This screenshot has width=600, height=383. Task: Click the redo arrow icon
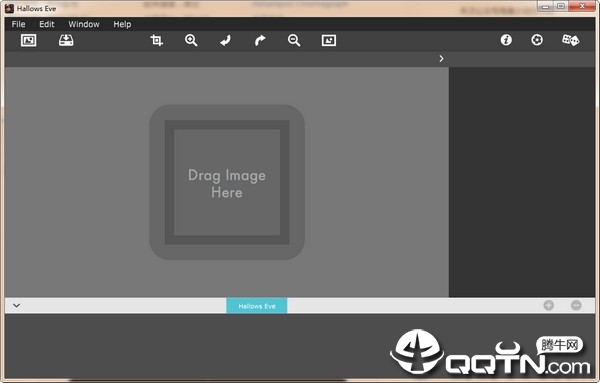[260, 40]
